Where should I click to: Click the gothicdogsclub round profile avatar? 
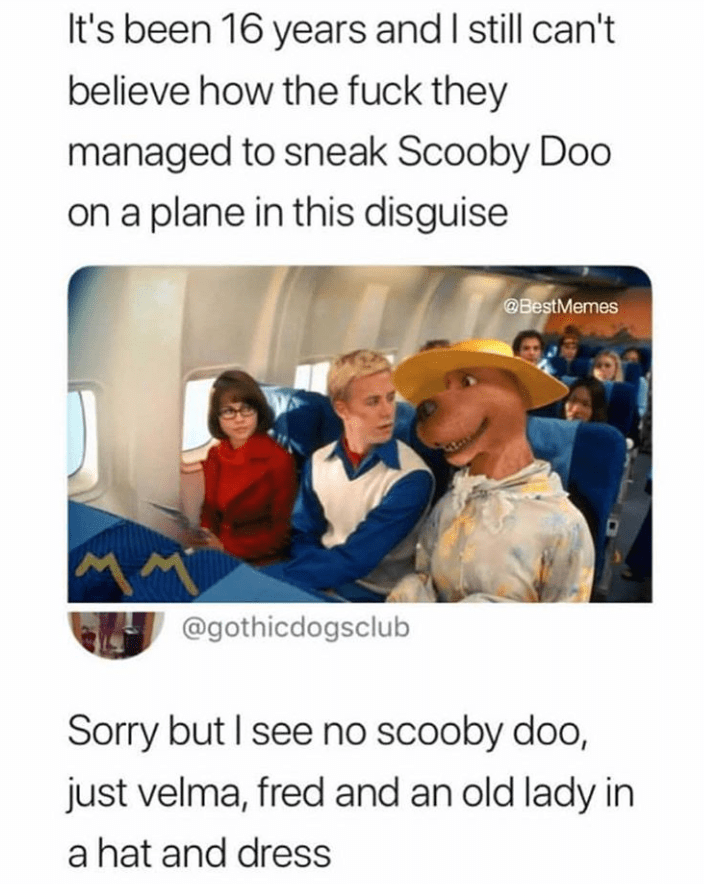[x=116, y=634]
